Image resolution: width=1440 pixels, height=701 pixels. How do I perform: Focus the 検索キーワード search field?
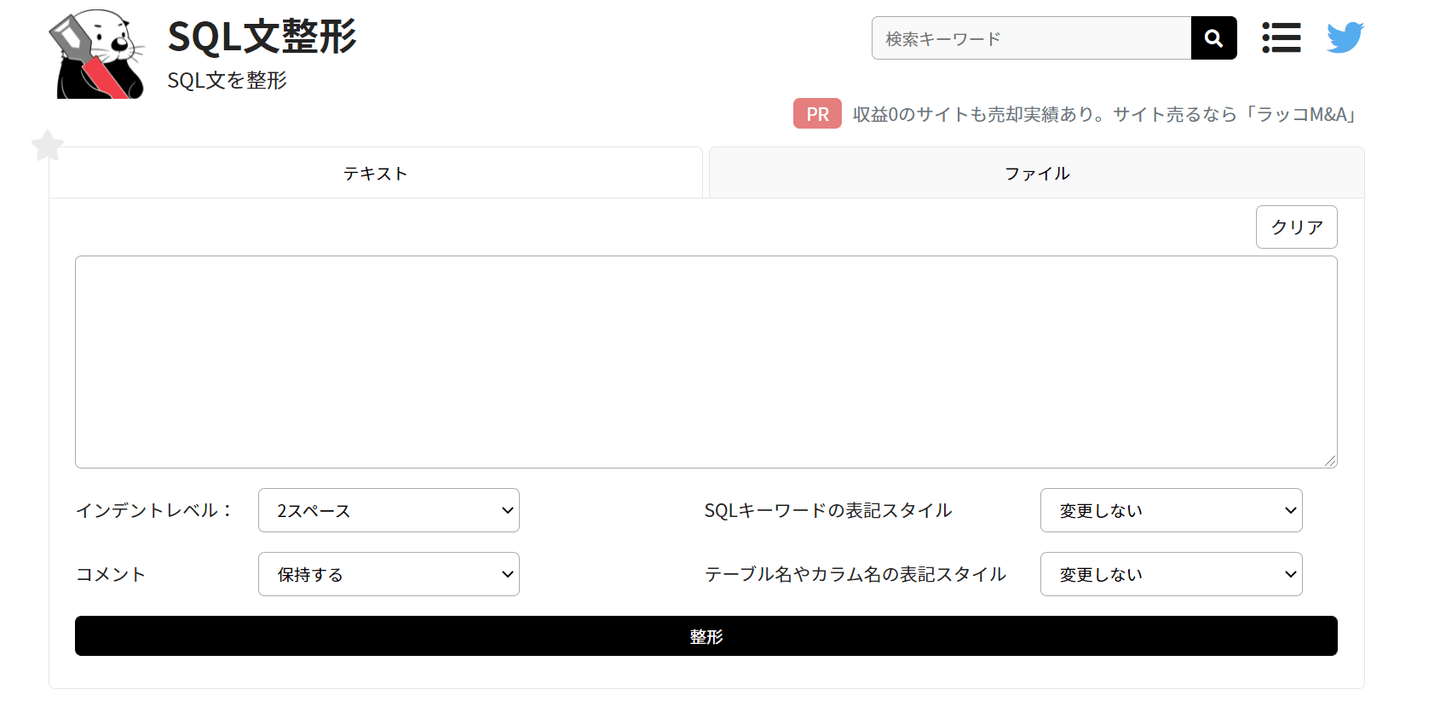click(x=1031, y=38)
